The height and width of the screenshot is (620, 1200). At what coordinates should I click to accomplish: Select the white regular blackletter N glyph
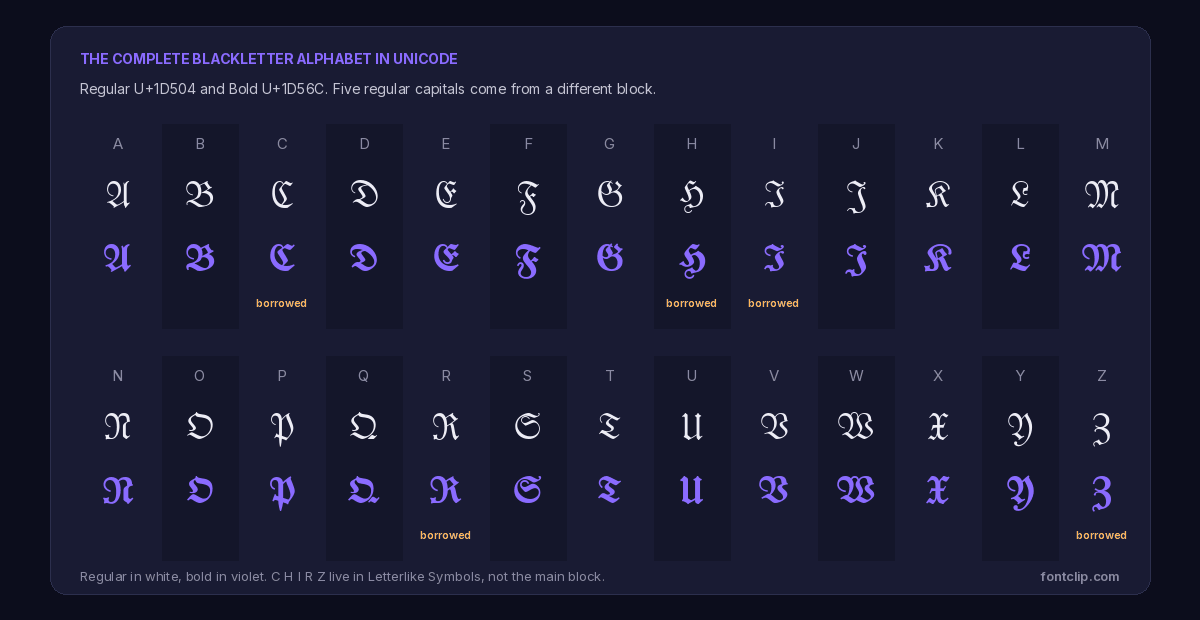pos(118,426)
